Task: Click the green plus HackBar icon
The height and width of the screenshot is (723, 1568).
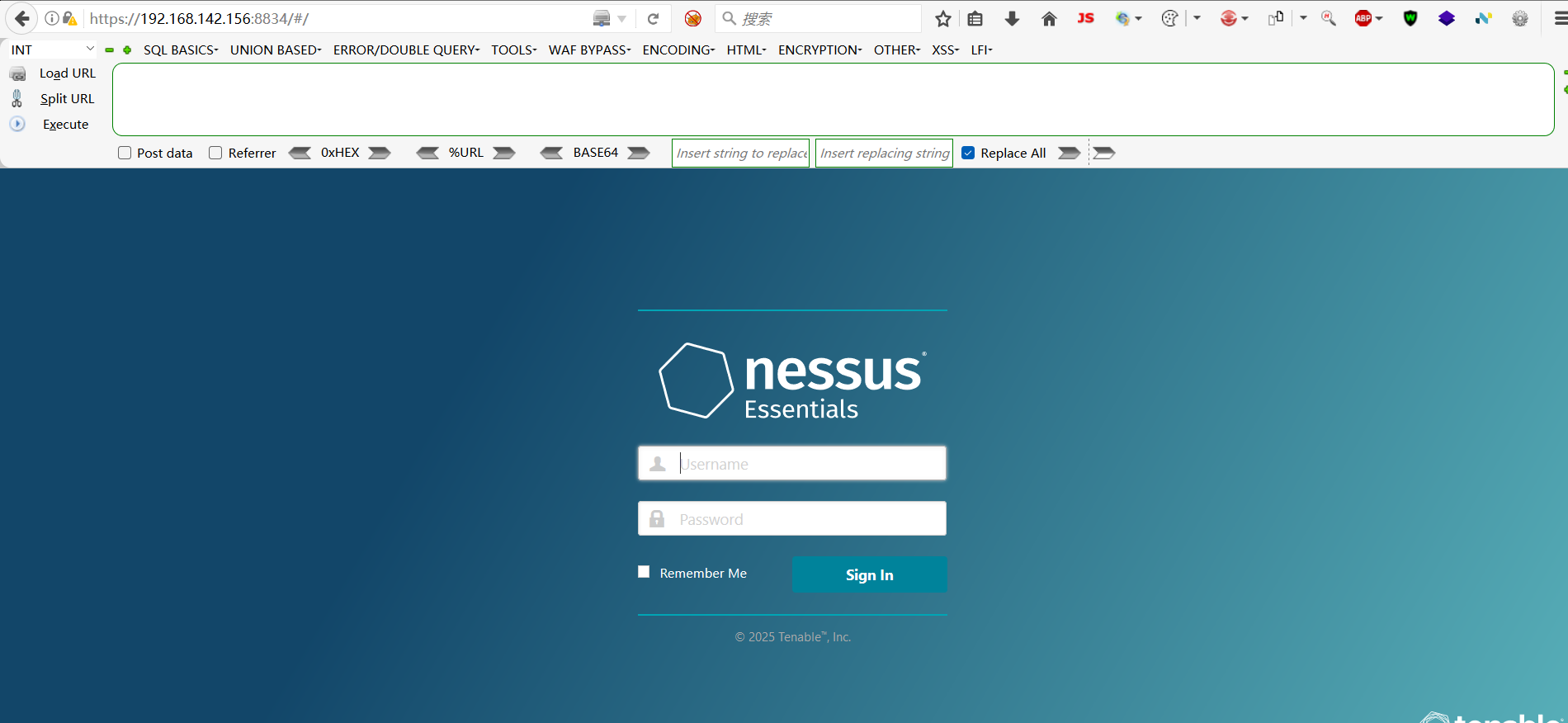Action: tap(127, 50)
